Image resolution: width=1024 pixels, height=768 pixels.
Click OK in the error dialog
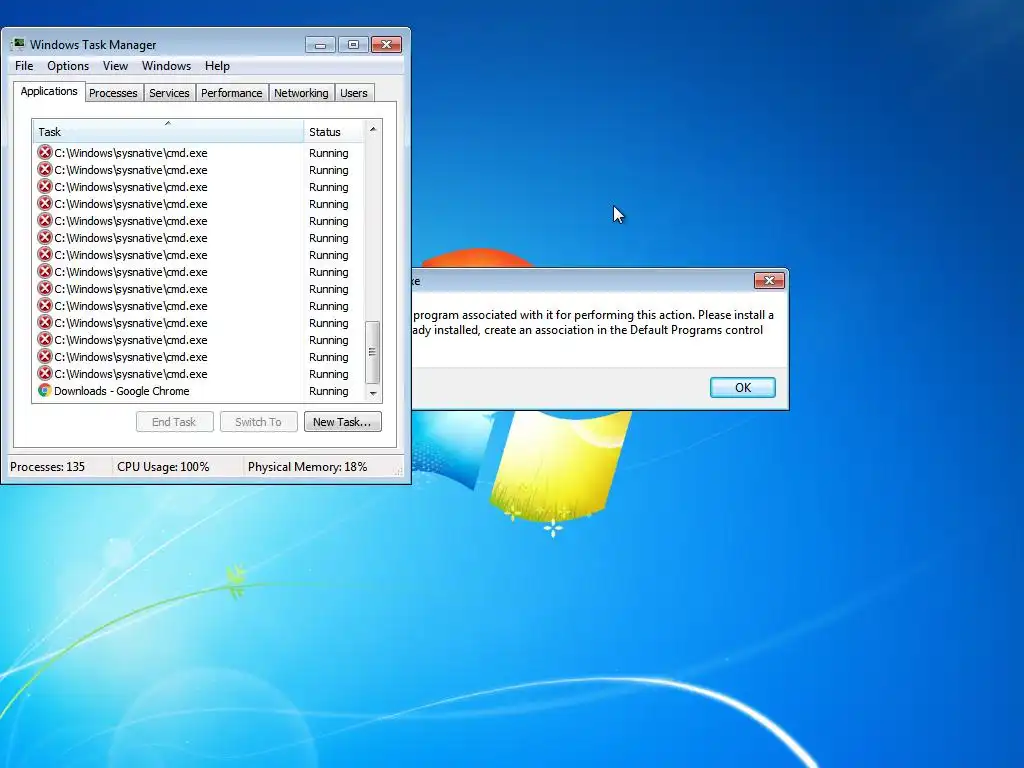click(743, 387)
